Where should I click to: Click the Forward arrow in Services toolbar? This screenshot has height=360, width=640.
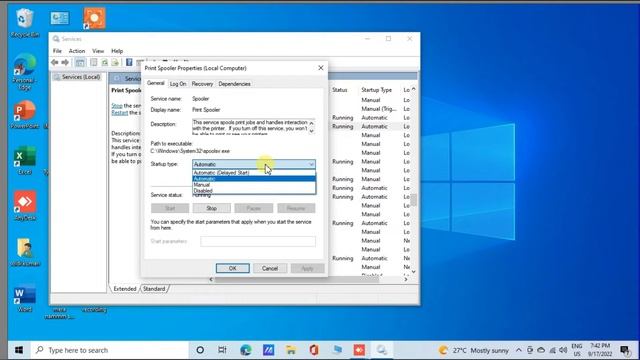point(65,62)
